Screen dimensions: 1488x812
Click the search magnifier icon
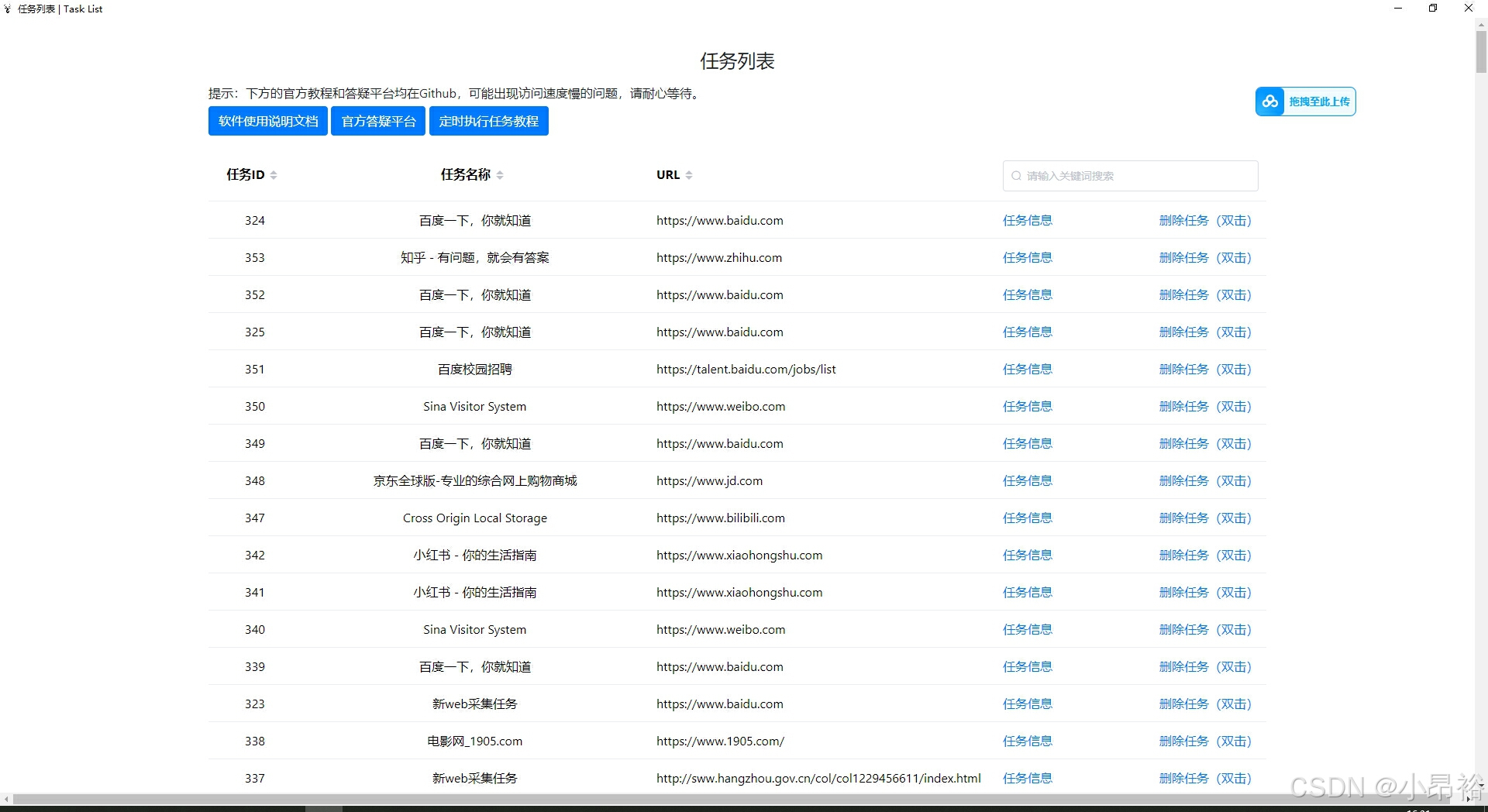[1016, 176]
